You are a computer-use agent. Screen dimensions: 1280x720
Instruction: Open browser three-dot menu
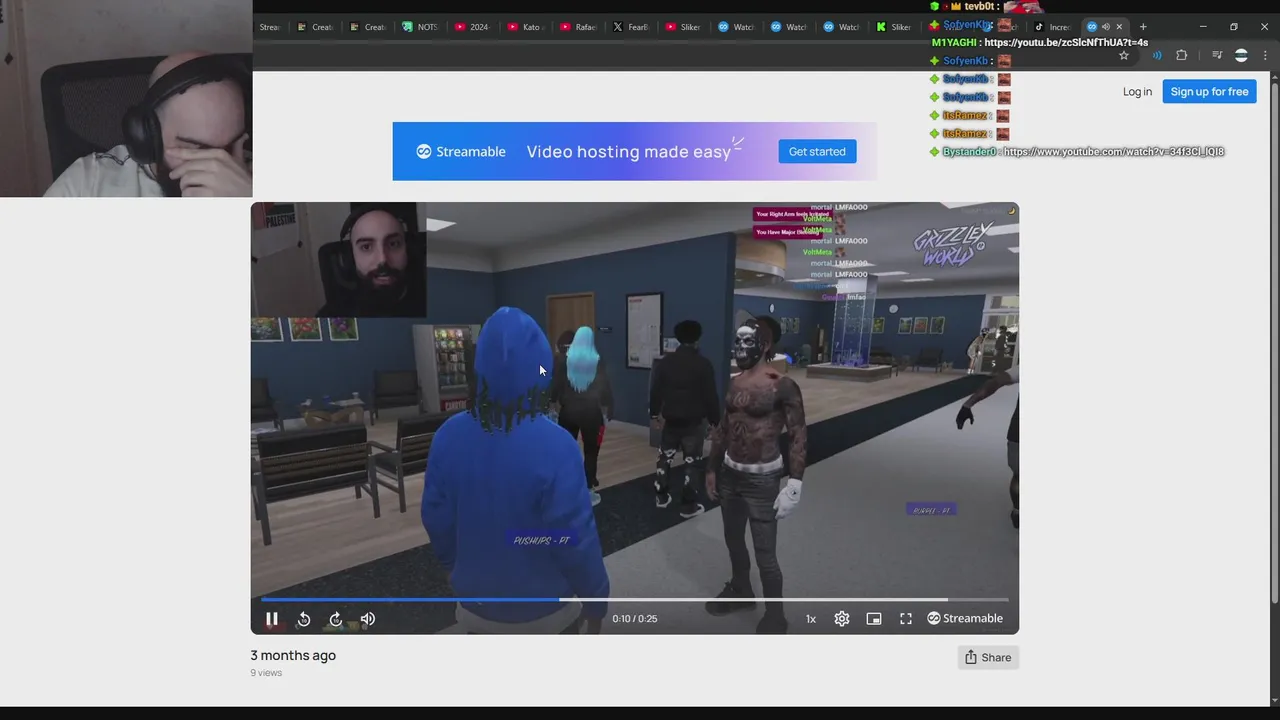pyautogui.click(x=1266, y=55)
